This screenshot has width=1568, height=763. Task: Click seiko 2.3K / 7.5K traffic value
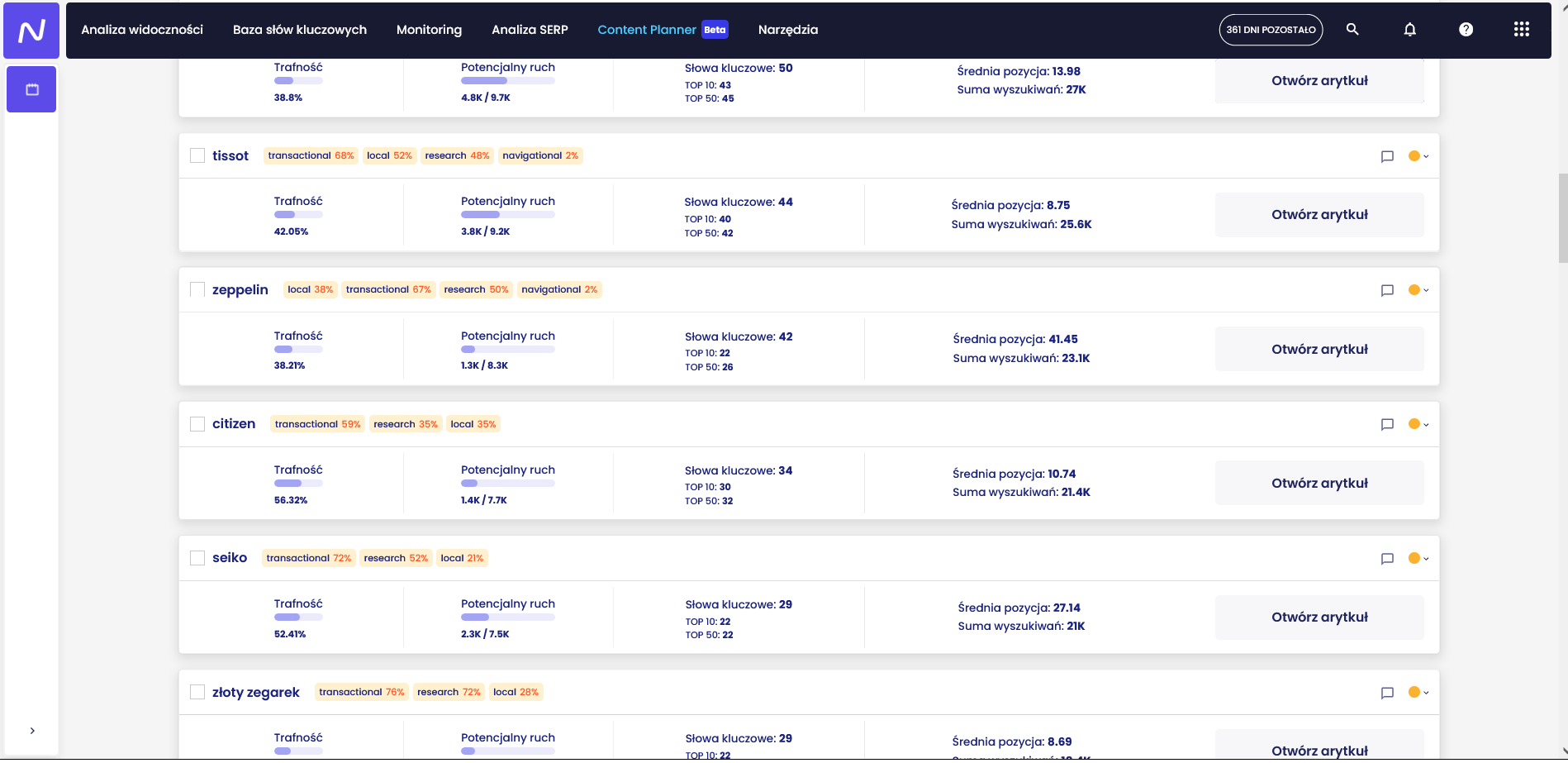pyautogui.click(x=485, y=634)
